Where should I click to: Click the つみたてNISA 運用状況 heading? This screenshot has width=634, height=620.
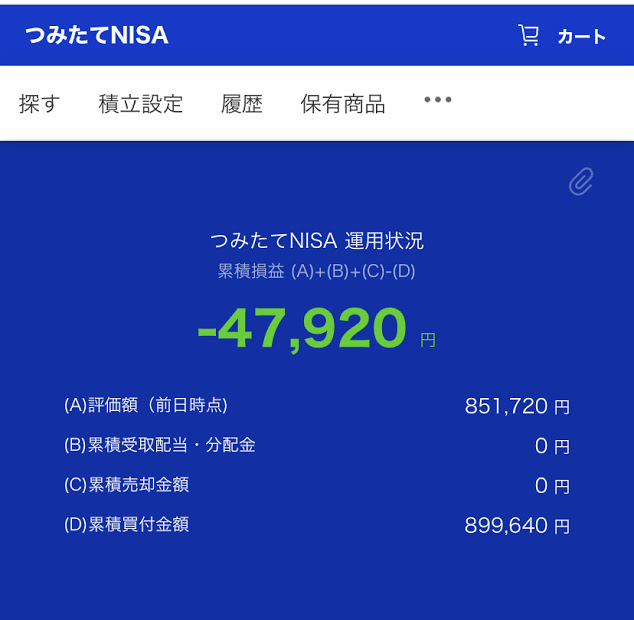point(317,241)
